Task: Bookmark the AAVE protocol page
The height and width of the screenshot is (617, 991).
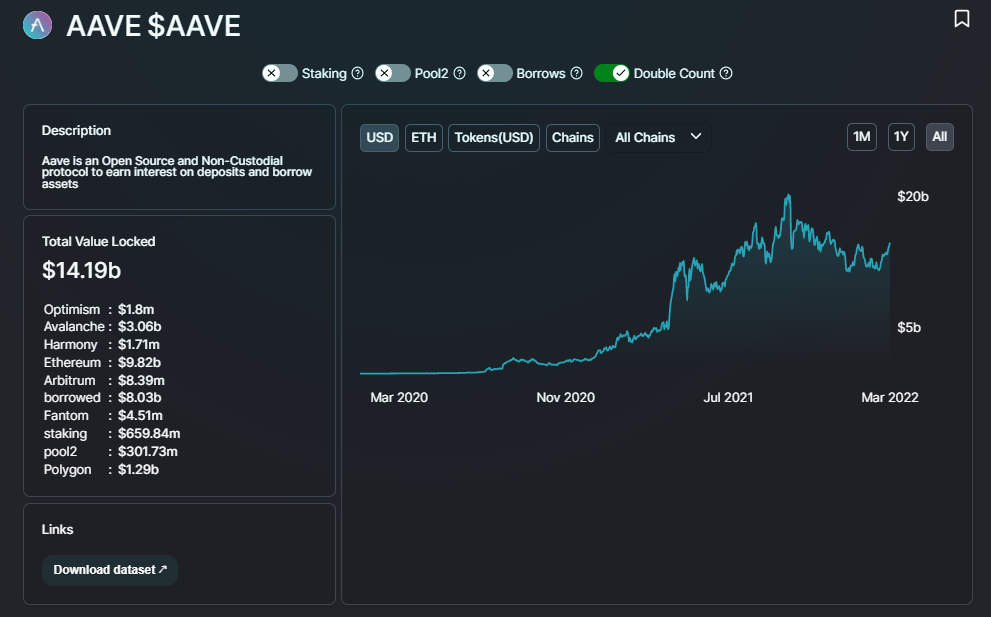Action: coord(961,18)
